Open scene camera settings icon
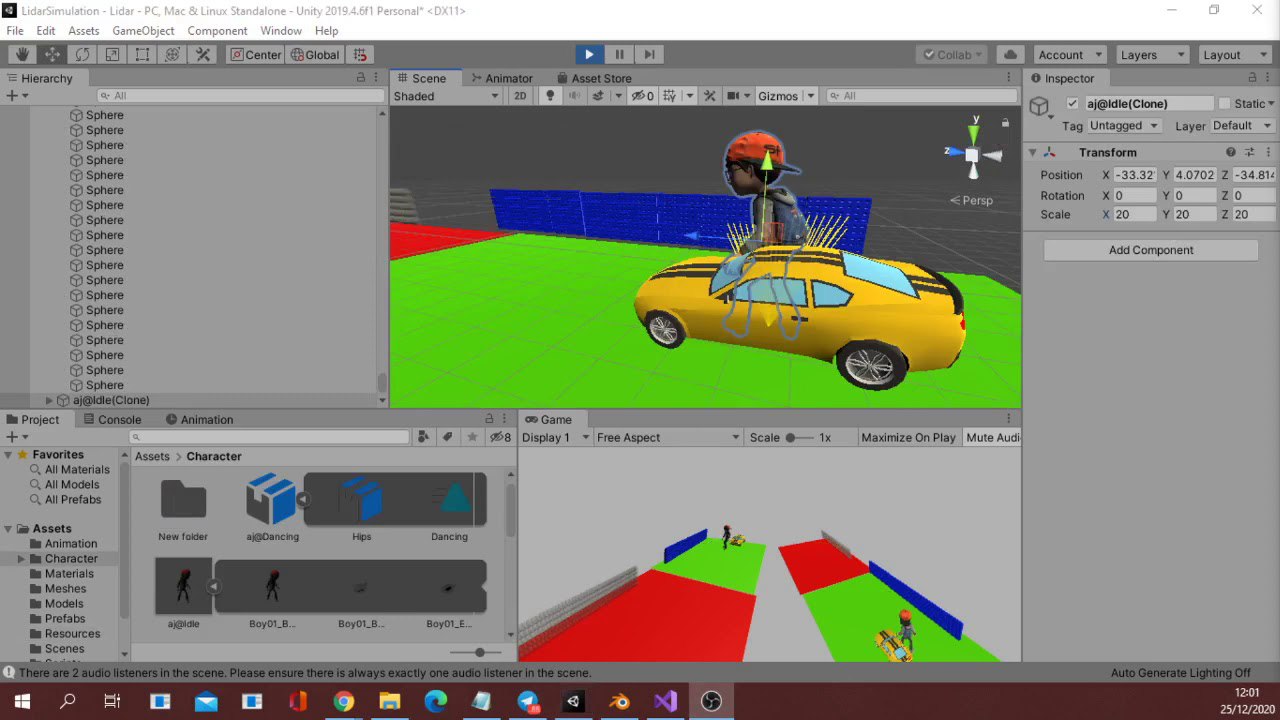 [733, 96]
